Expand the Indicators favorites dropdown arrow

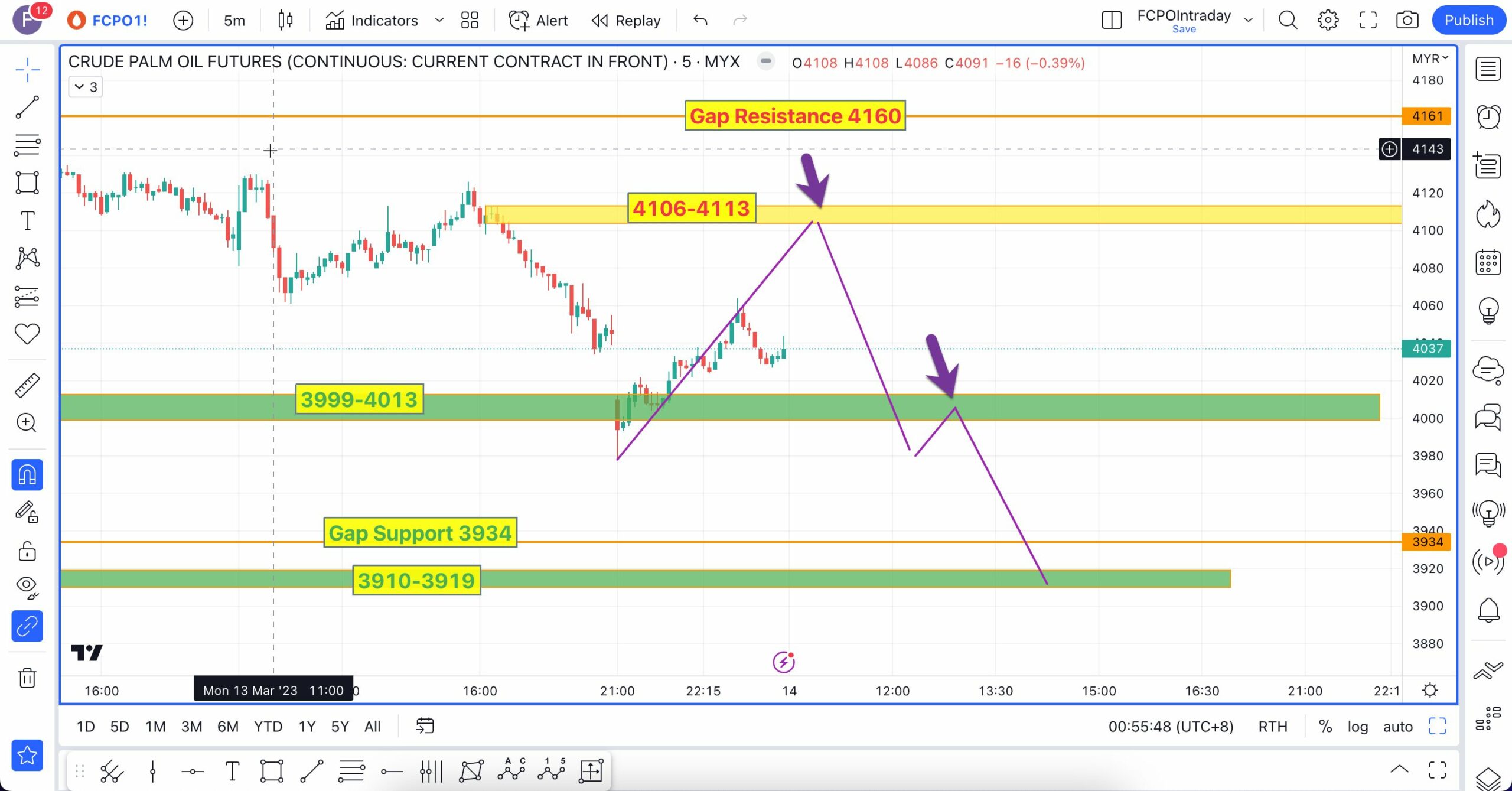(439, 20)
